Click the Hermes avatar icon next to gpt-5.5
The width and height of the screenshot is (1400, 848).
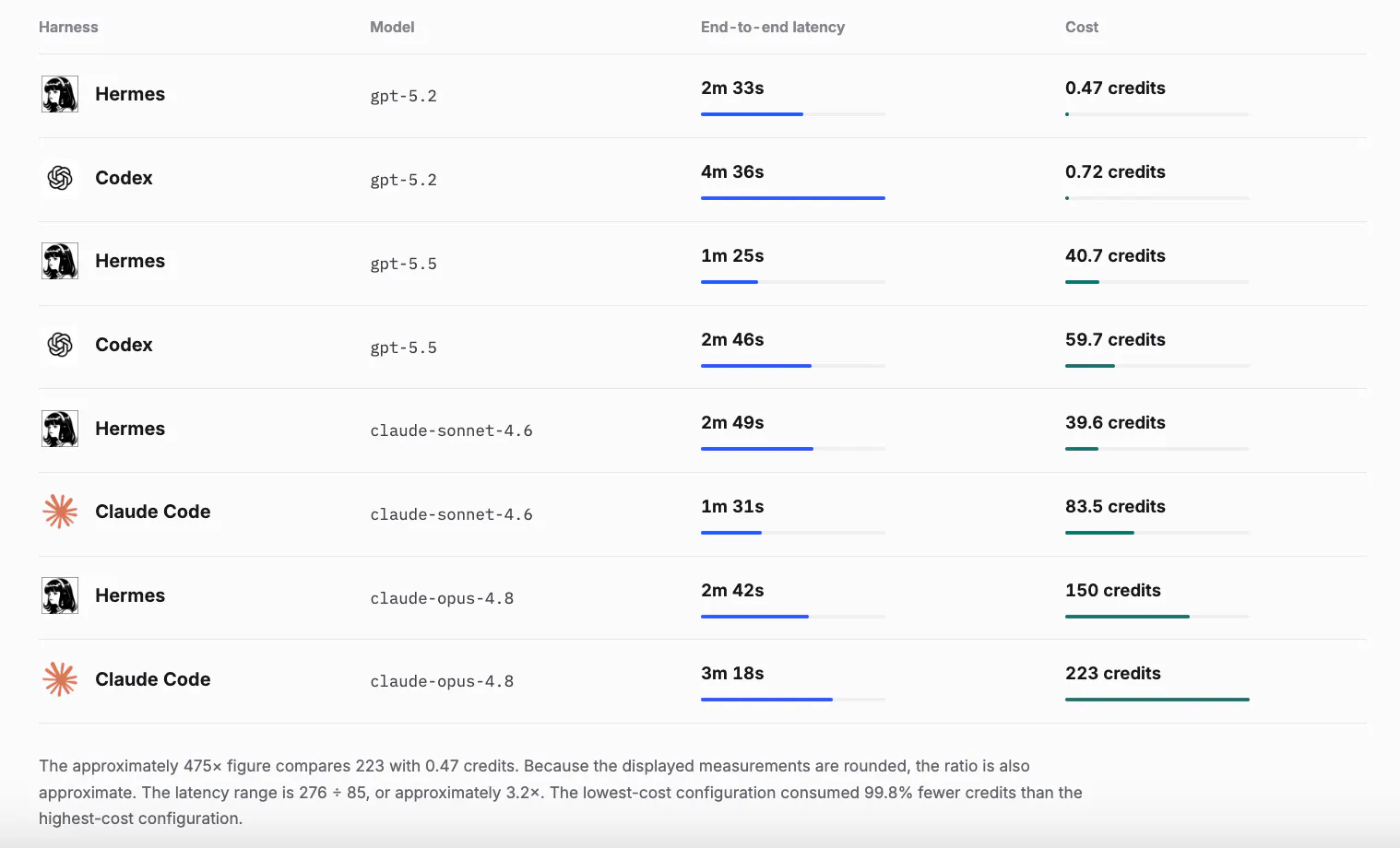coord(60,261)
